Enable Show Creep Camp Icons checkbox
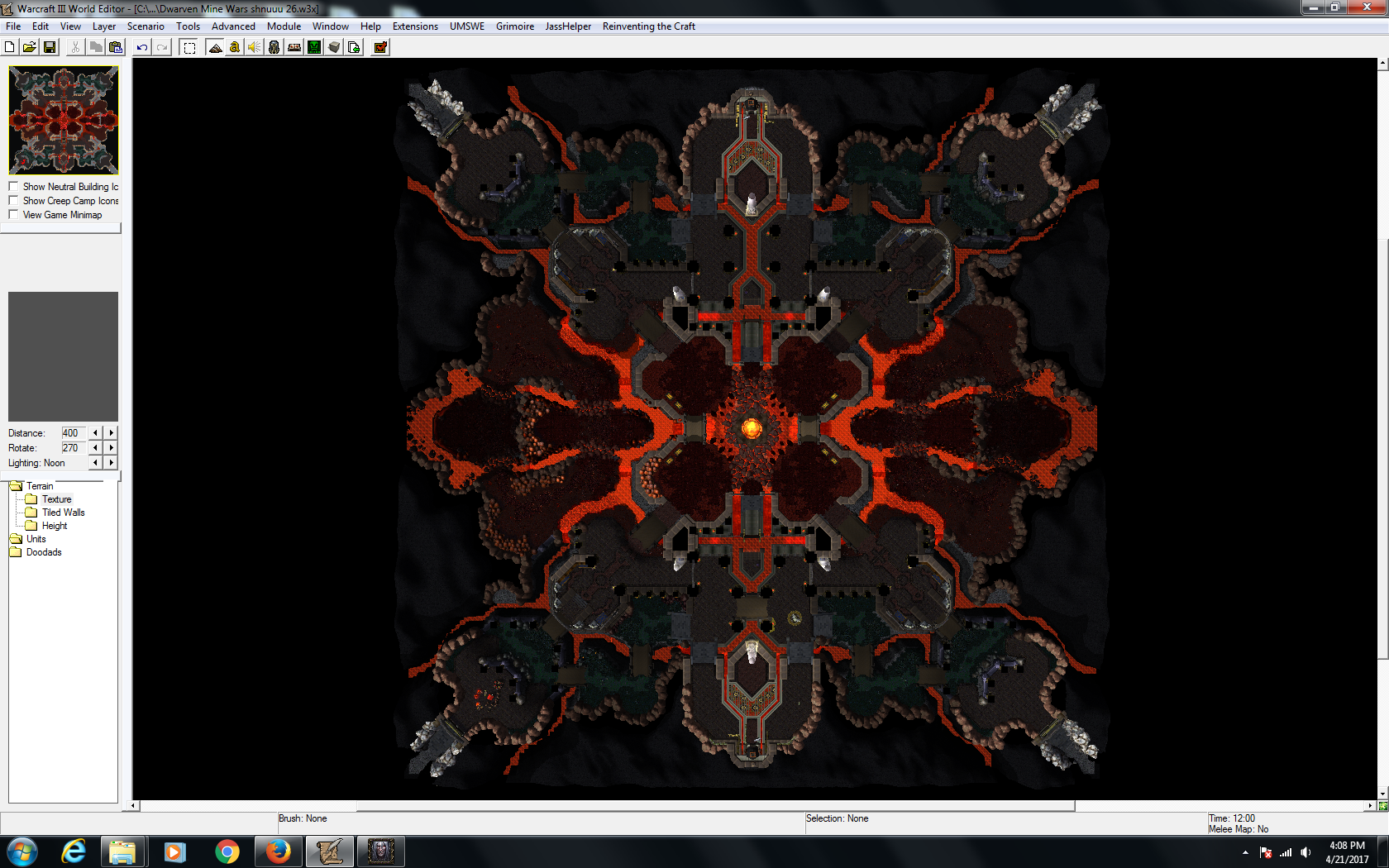 click(x=13, y=201)
